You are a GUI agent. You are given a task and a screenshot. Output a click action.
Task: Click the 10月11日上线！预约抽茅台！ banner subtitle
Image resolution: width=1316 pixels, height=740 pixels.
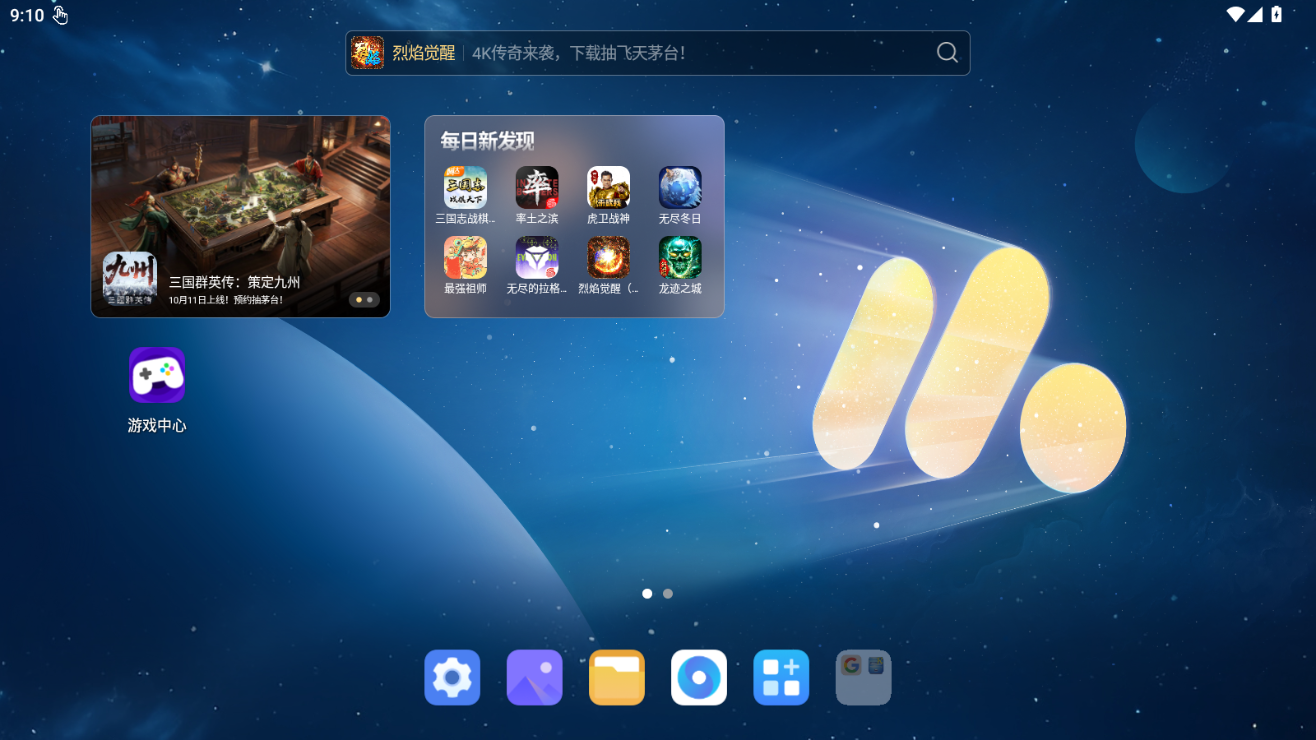225,300
